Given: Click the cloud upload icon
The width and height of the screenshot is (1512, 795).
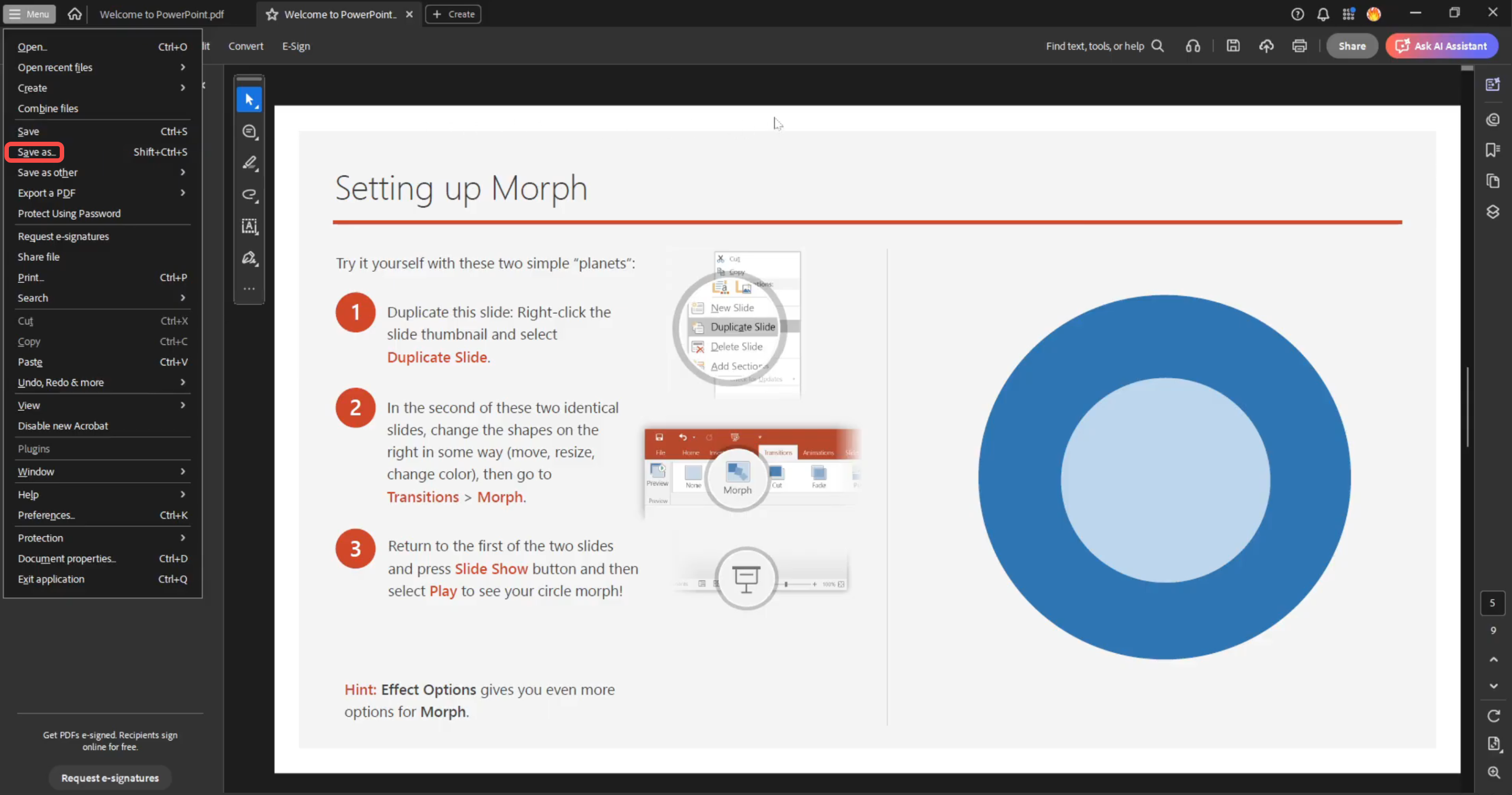Looking at the screenshot, I should click(1266, 46).
